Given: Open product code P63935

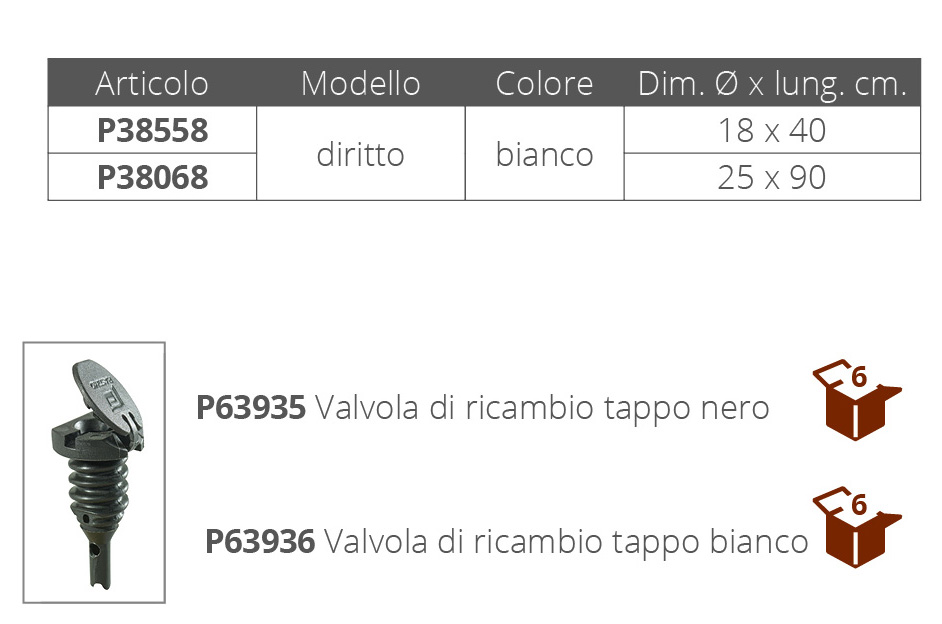Looking at the screenshot, I should 251,408.
